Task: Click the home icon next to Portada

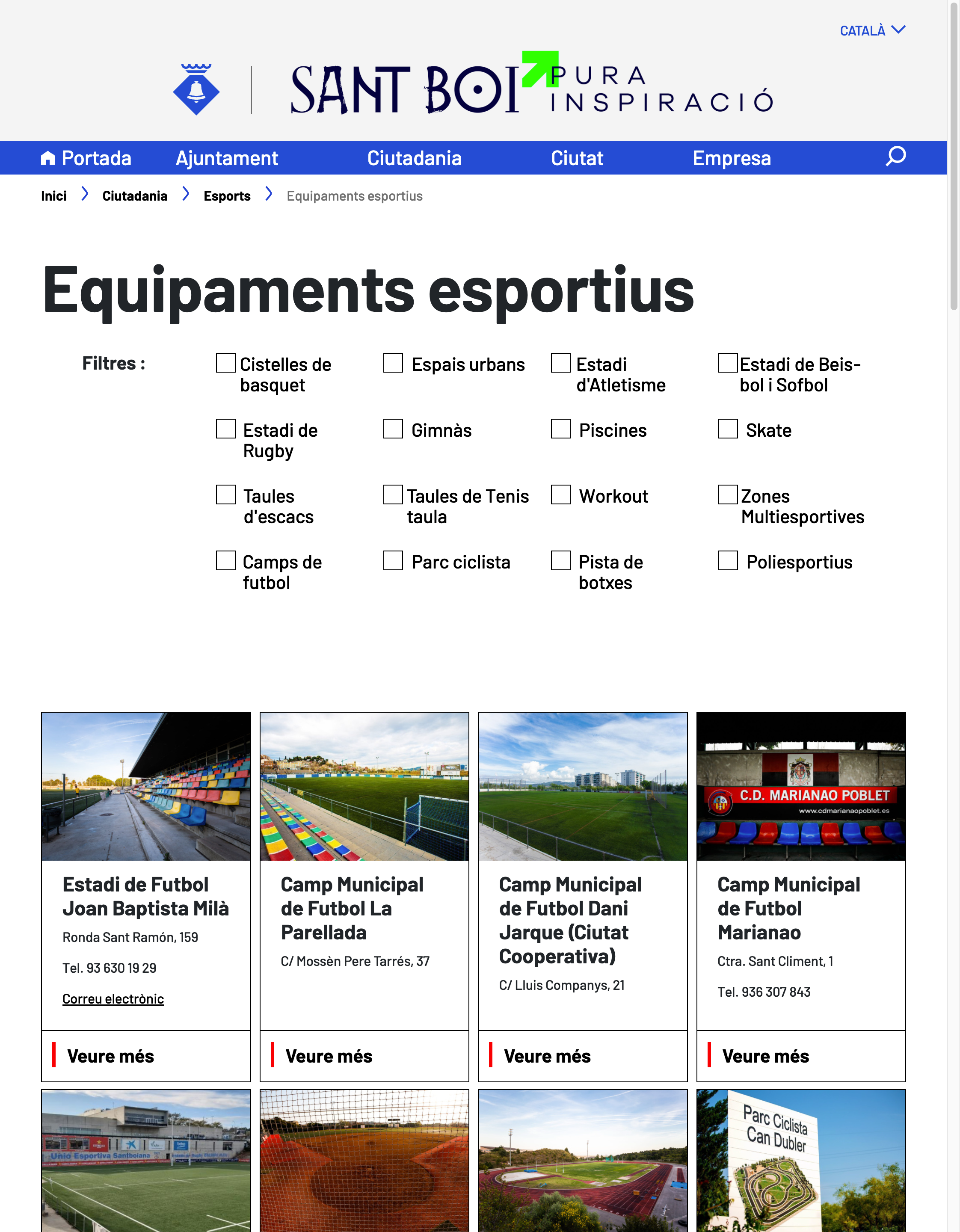Action: (x=48, y=159)
